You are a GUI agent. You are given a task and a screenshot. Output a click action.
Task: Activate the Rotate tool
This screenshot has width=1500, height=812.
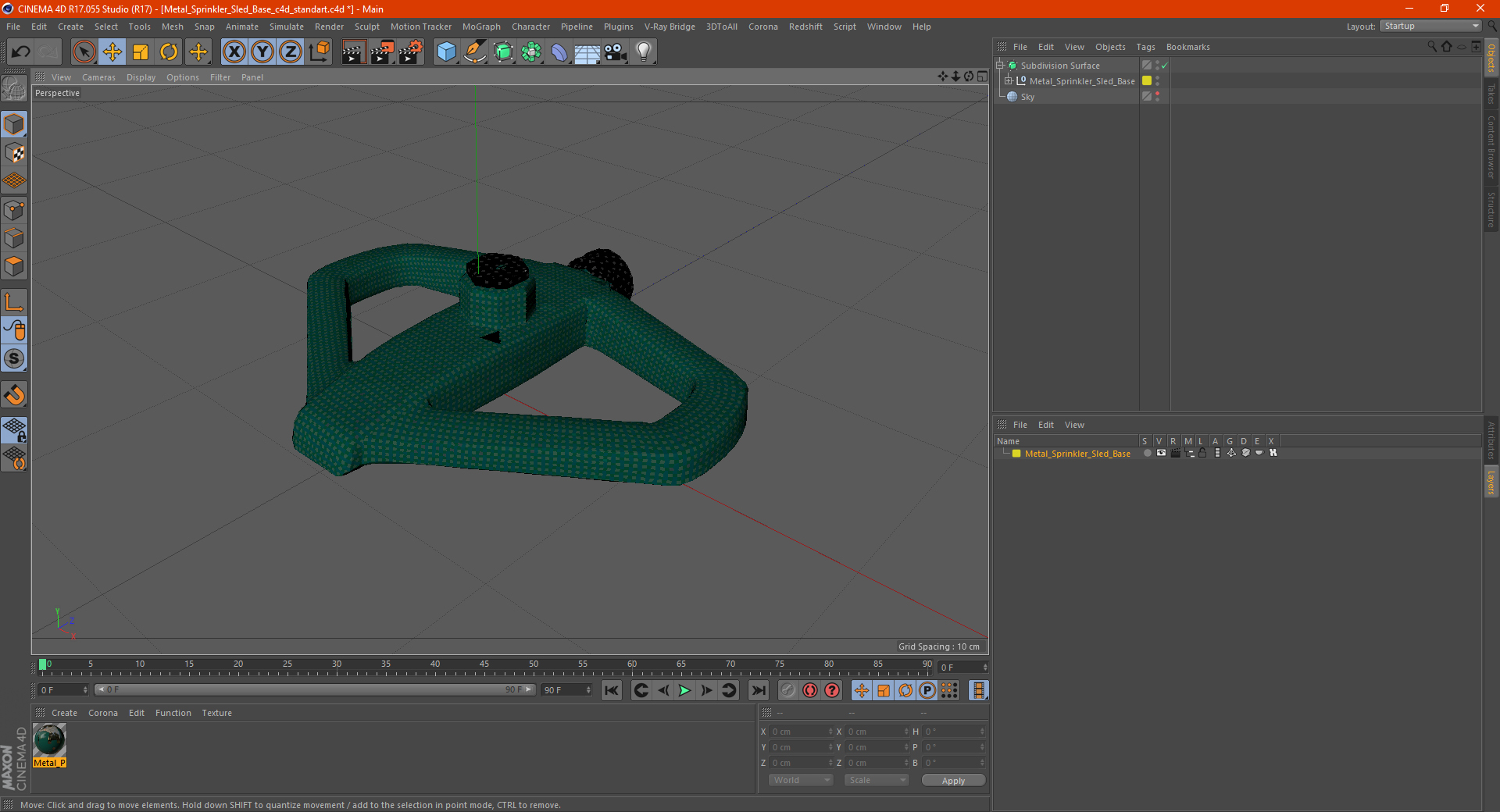(x=169, y=52)
